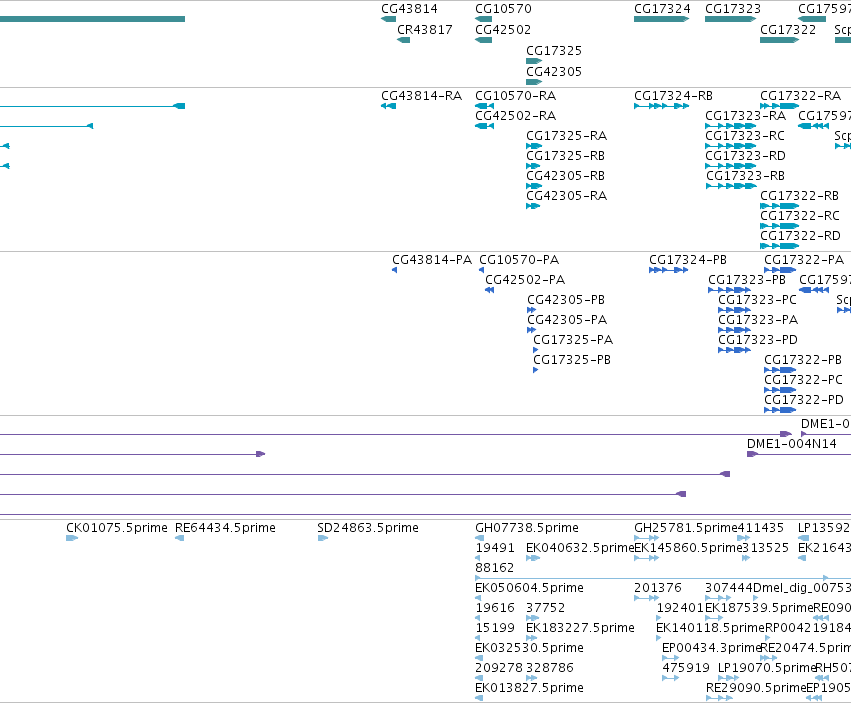Select the 15199 feature label
This screenshot has width=851, height=703.
(494, 628)
